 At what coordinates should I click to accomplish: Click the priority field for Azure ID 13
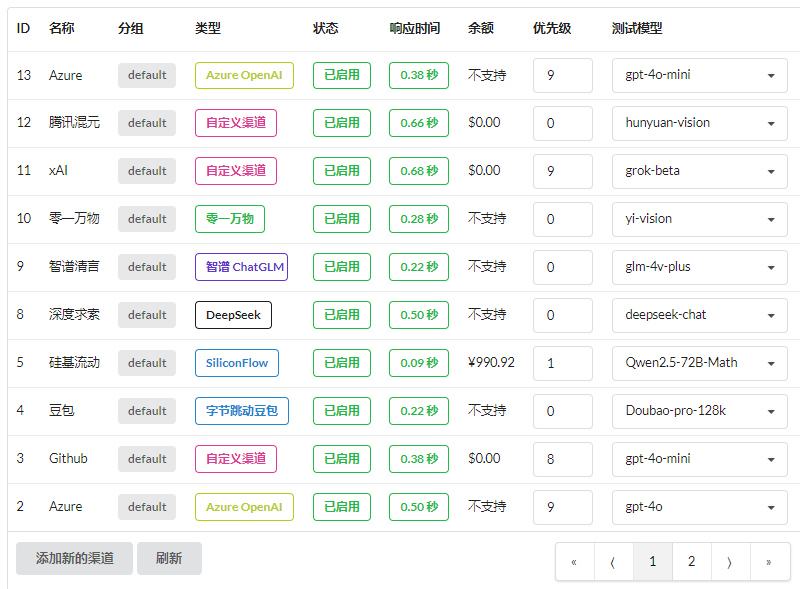coord(563,75)
